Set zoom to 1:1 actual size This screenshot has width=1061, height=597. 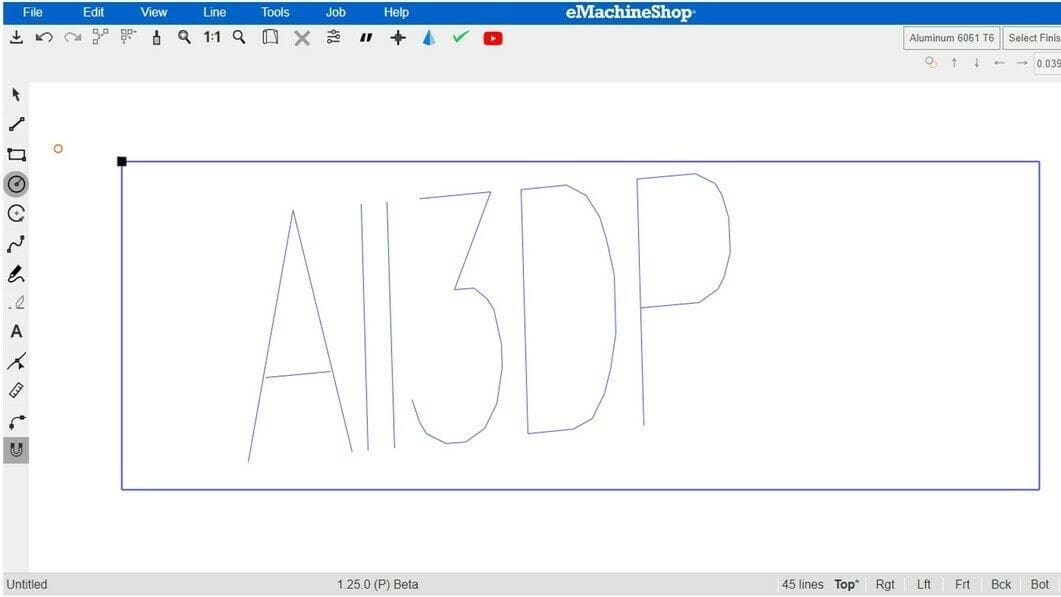pos(212,37)
